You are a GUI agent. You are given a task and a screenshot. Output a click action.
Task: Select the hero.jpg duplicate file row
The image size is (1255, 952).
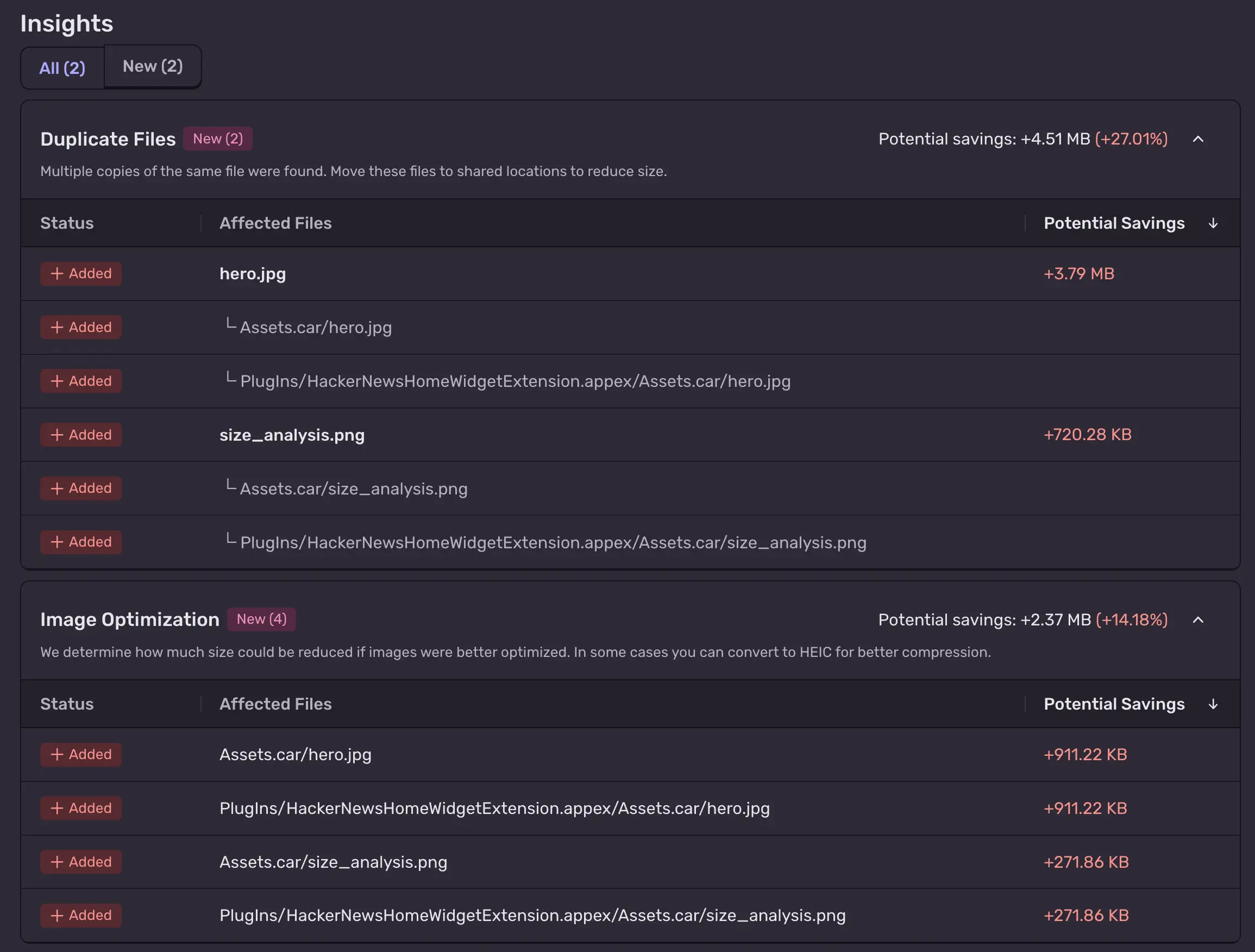tap(253, 273)
